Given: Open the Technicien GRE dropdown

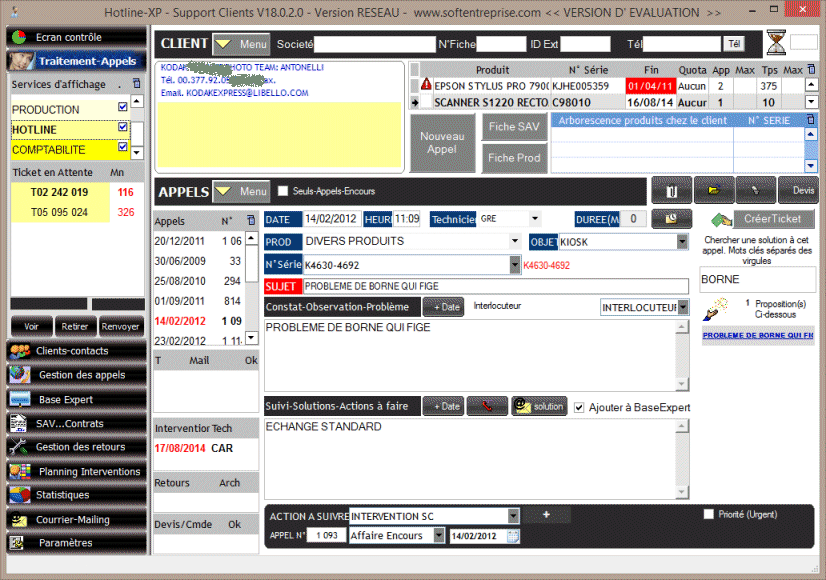Looking at the screenshot, I should pyautogui.click(x=535, y=219).
